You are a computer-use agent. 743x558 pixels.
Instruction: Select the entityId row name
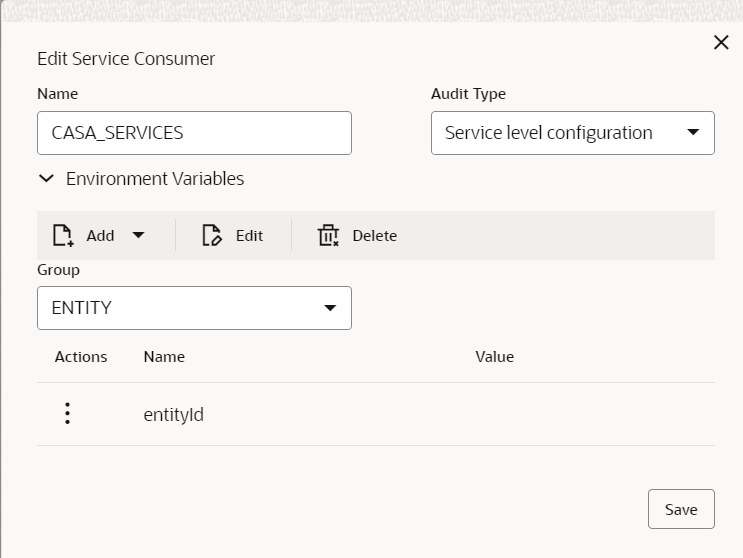pos(174,414)
